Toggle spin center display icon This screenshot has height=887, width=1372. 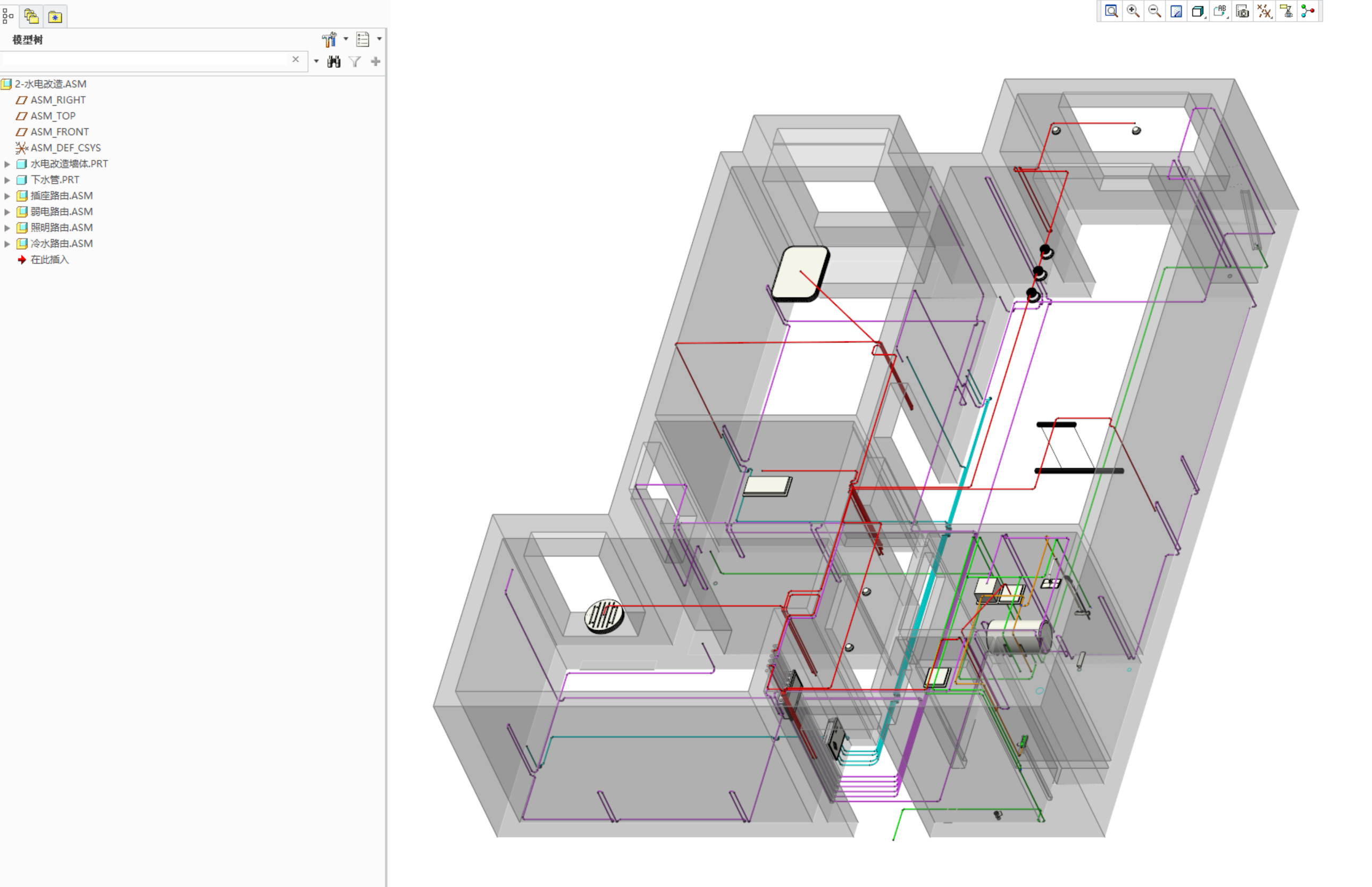point(1308,11)
